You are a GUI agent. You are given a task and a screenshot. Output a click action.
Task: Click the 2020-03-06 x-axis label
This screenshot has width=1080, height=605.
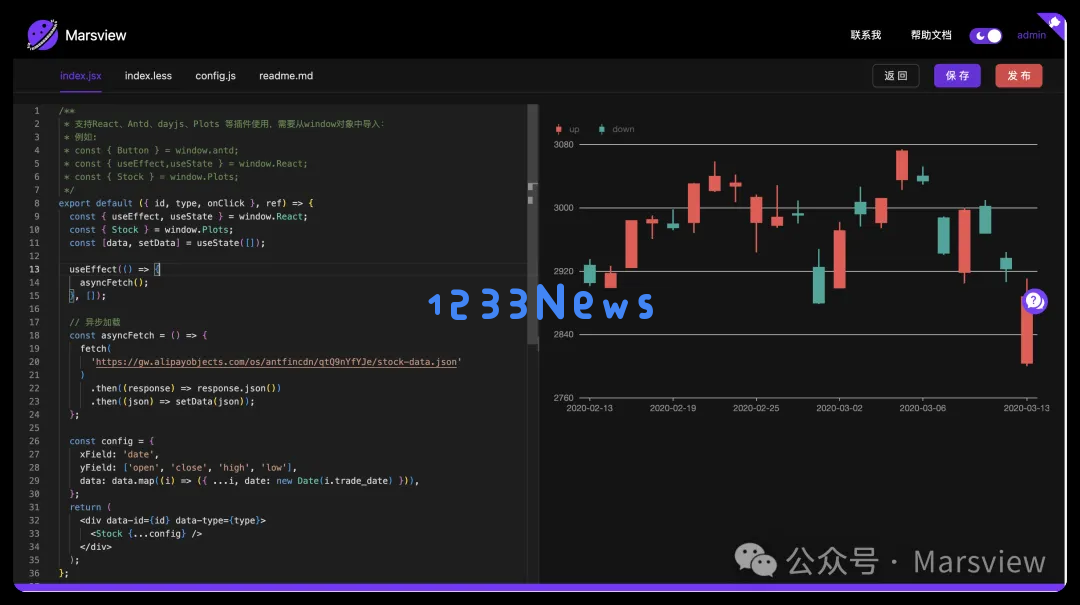point(922,408)
